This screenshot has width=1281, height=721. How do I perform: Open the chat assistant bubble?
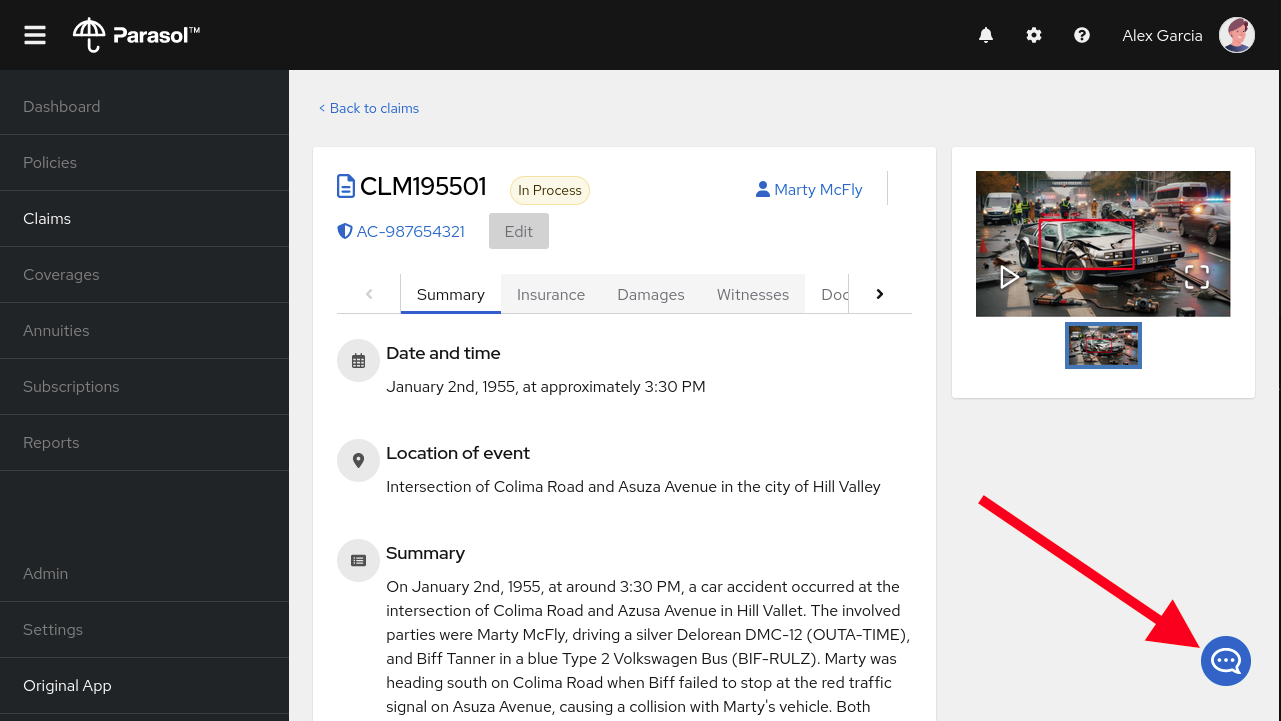point(1226,661)
